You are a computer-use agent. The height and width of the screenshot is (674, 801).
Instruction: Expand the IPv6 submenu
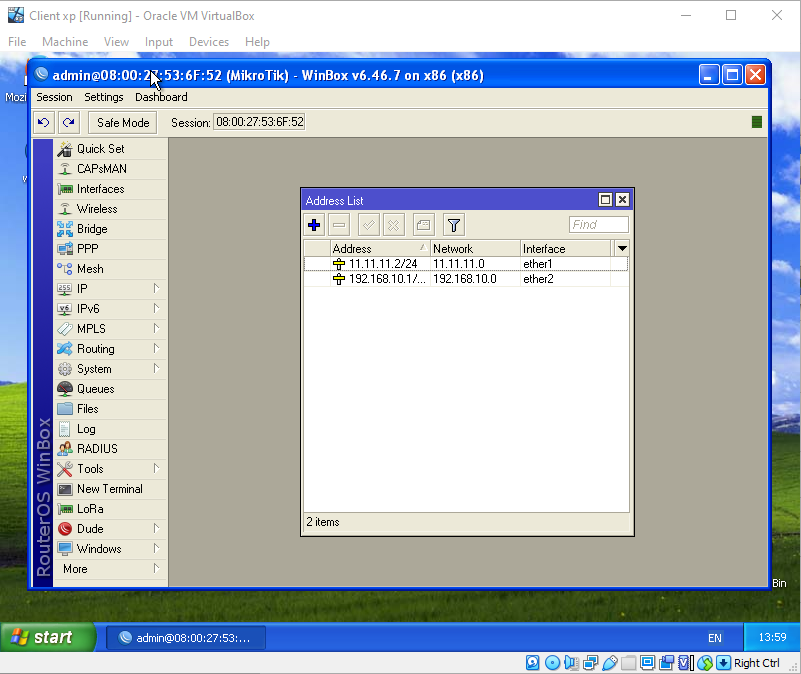pyautogui.click(x=111, y=308)
